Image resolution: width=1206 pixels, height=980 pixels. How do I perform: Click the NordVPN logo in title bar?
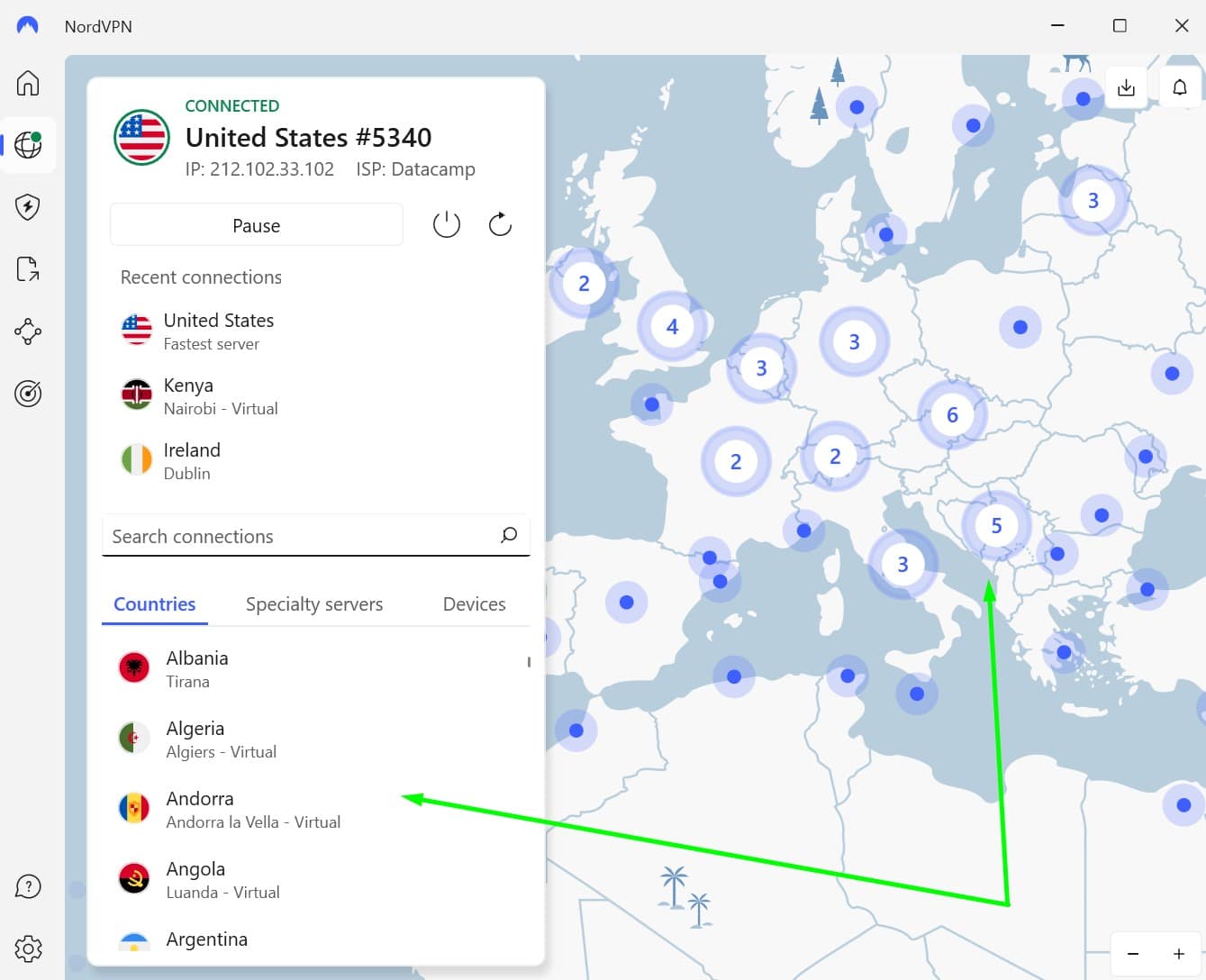pos(28,26)
